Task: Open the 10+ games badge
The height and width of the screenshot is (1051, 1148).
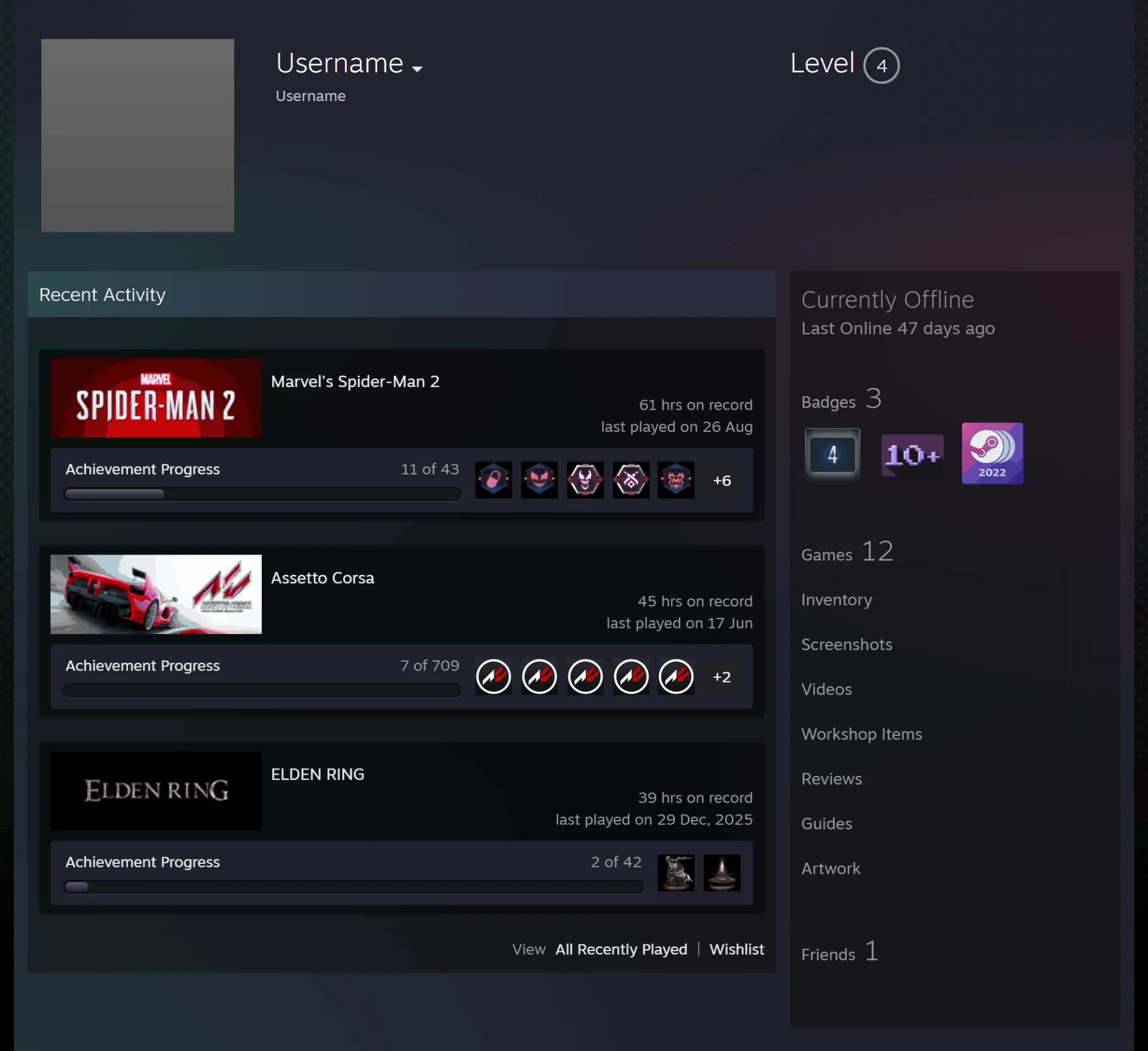Action: pos(912,455)
